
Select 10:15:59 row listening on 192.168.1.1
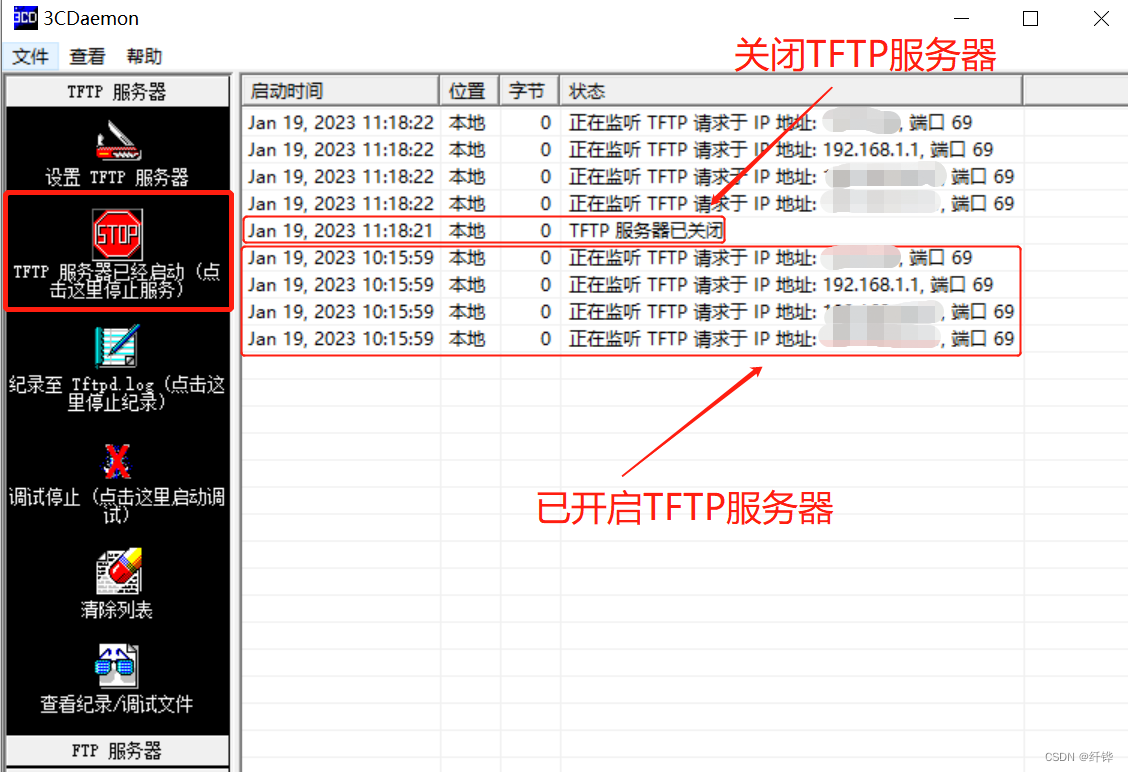point(633,285)
